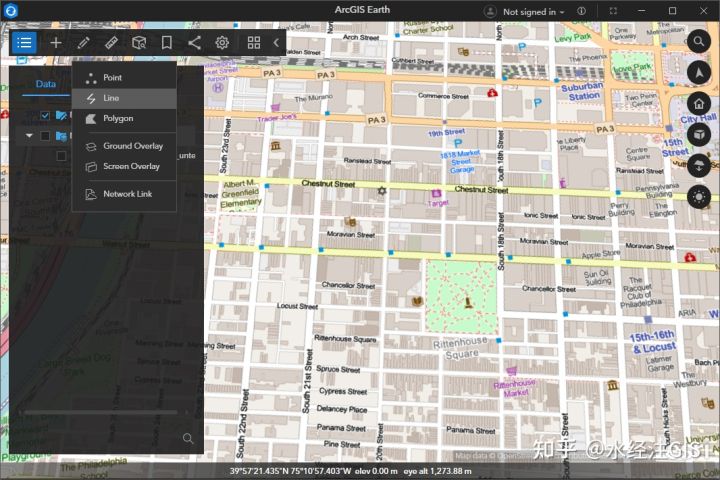Viewport: 720px width, 480px height.
Task: Maximize the ArcGIS Earth window
Action: click(673, 11)
